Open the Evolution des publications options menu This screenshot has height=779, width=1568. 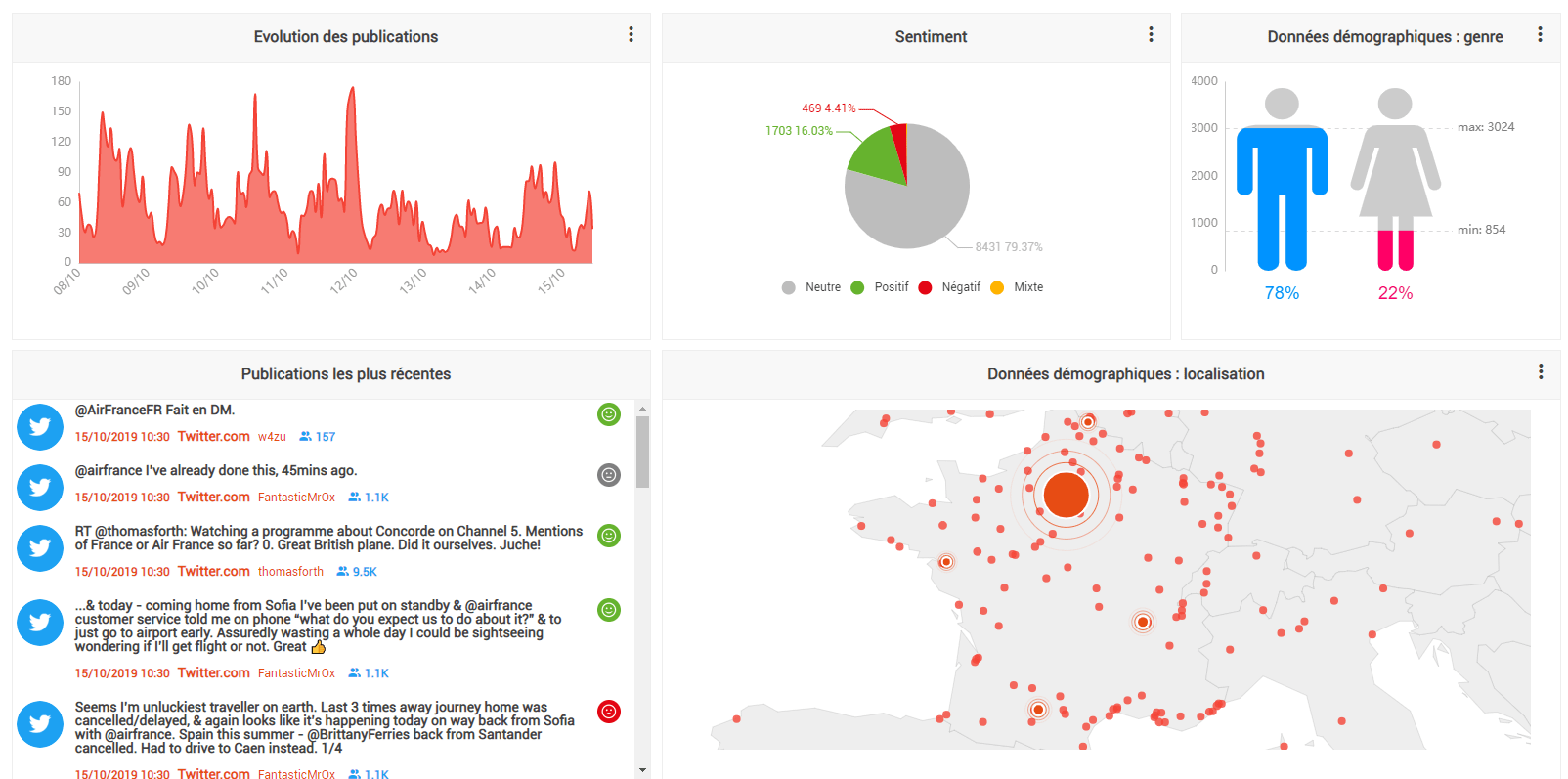click(631, 35)
